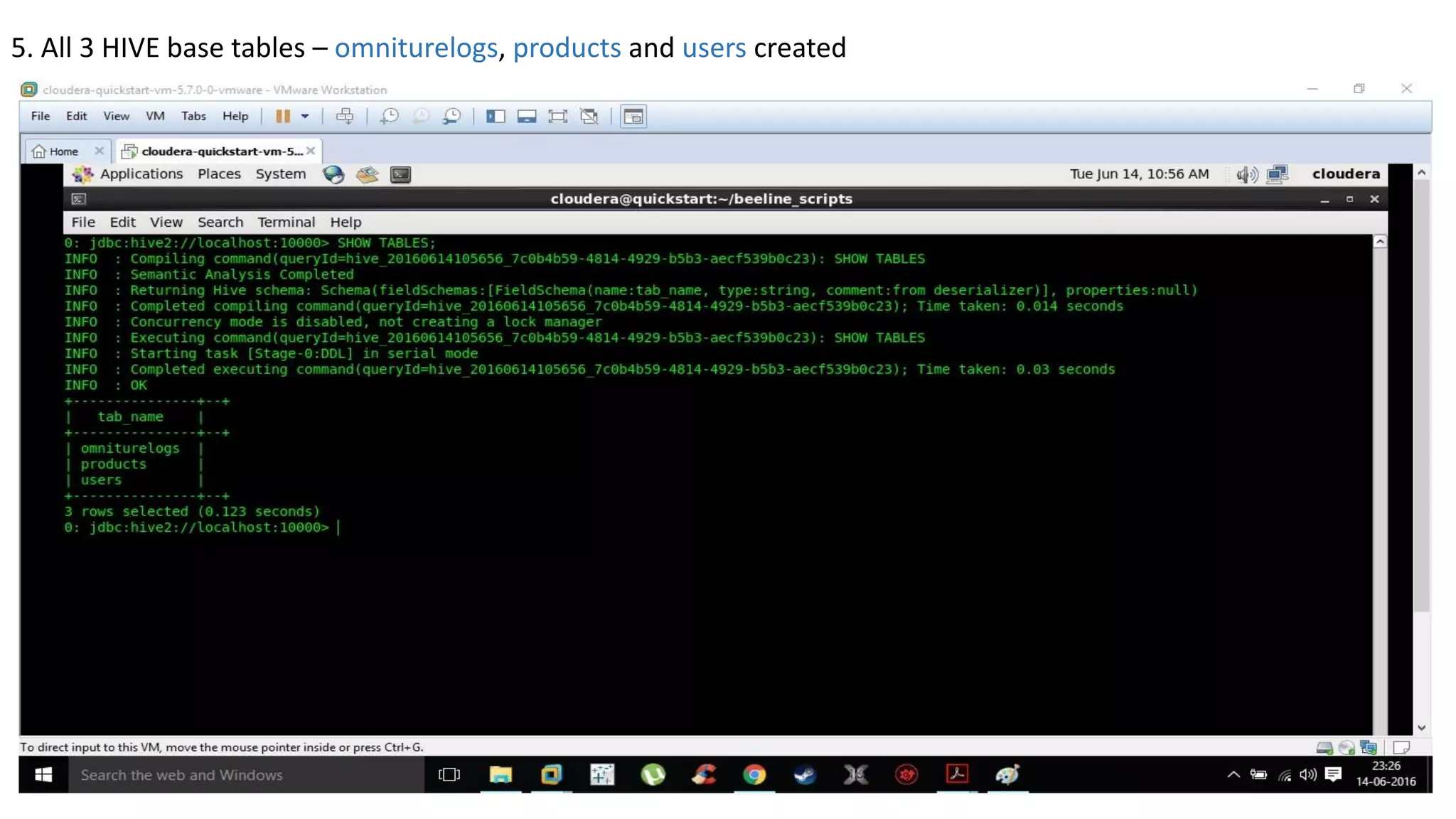This screenshot has height=819, width=1456.
Task: Click the VMware pause VM icon
Action: tap(282, 116)
